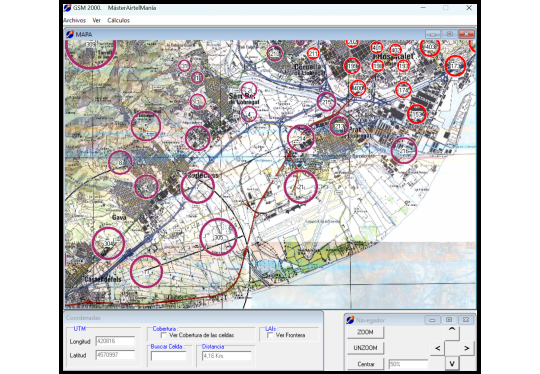This screenshot has width=540, height=374.
Task: Select red cell marker 153
Action: 416,114
